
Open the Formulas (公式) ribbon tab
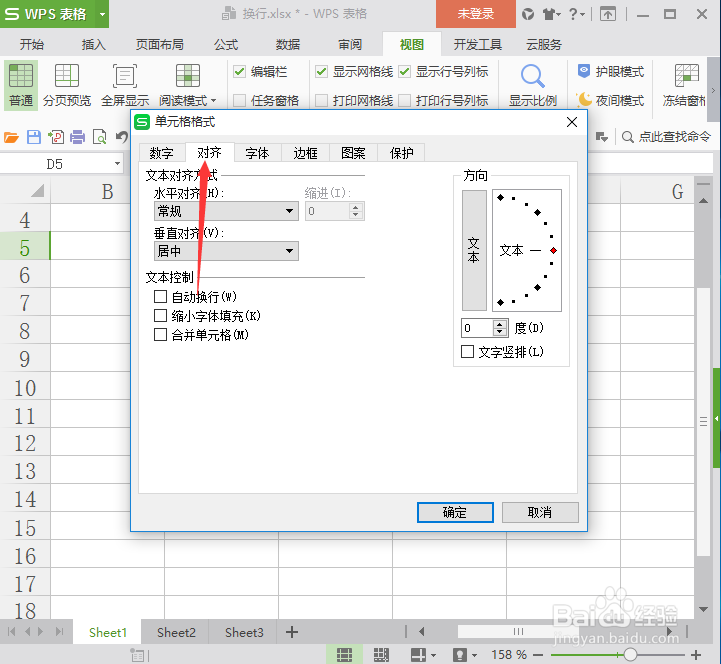[x=226, y=45]
